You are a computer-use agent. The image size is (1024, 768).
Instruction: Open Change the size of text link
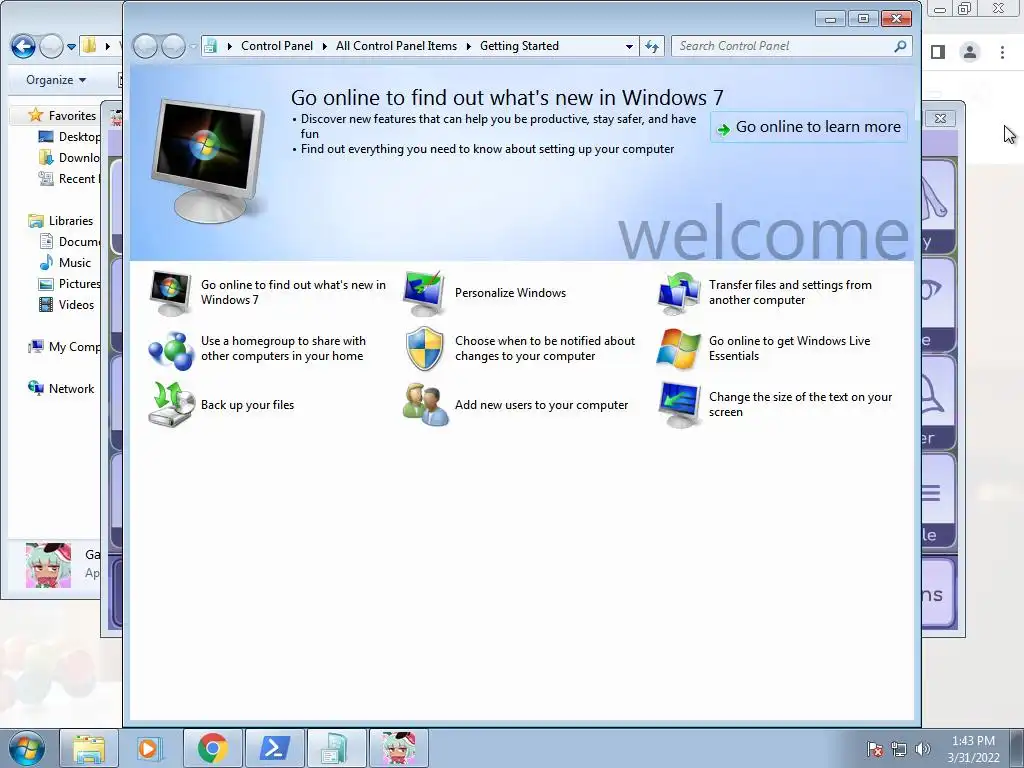(x=800, y=404)
